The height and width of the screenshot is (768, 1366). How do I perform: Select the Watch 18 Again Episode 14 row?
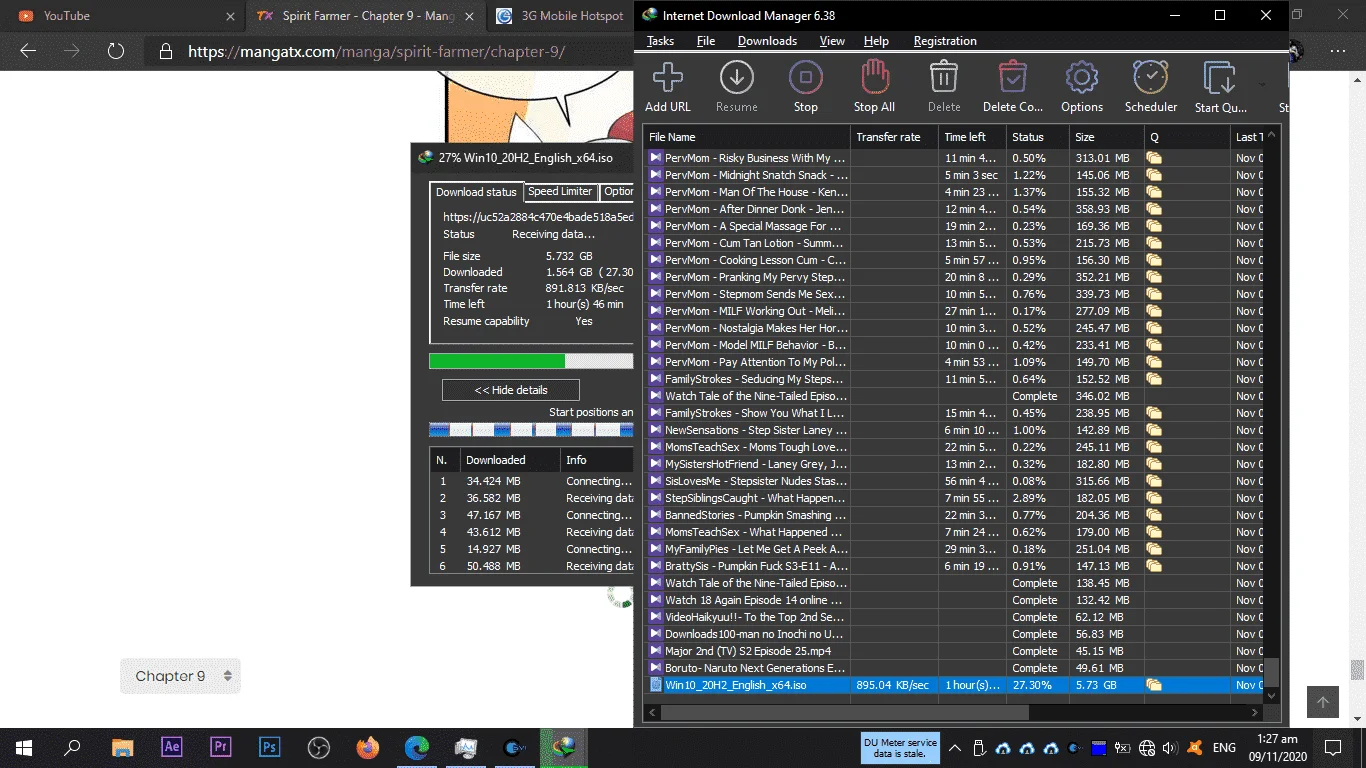954,600
